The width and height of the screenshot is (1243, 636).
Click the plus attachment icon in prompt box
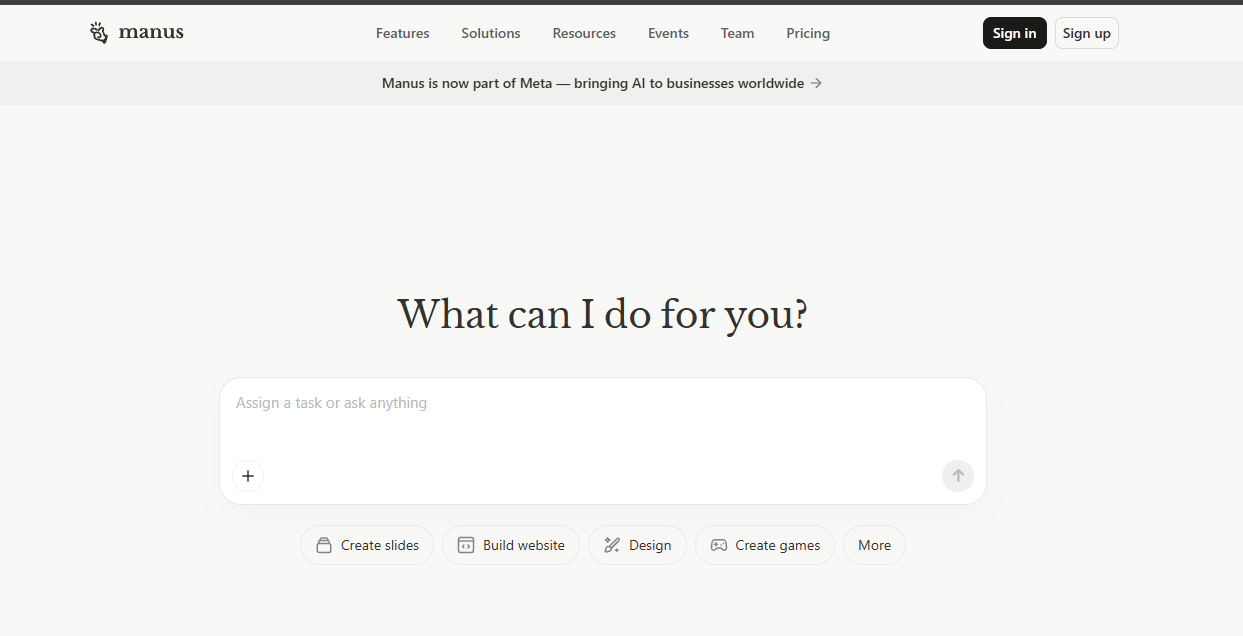248,476
